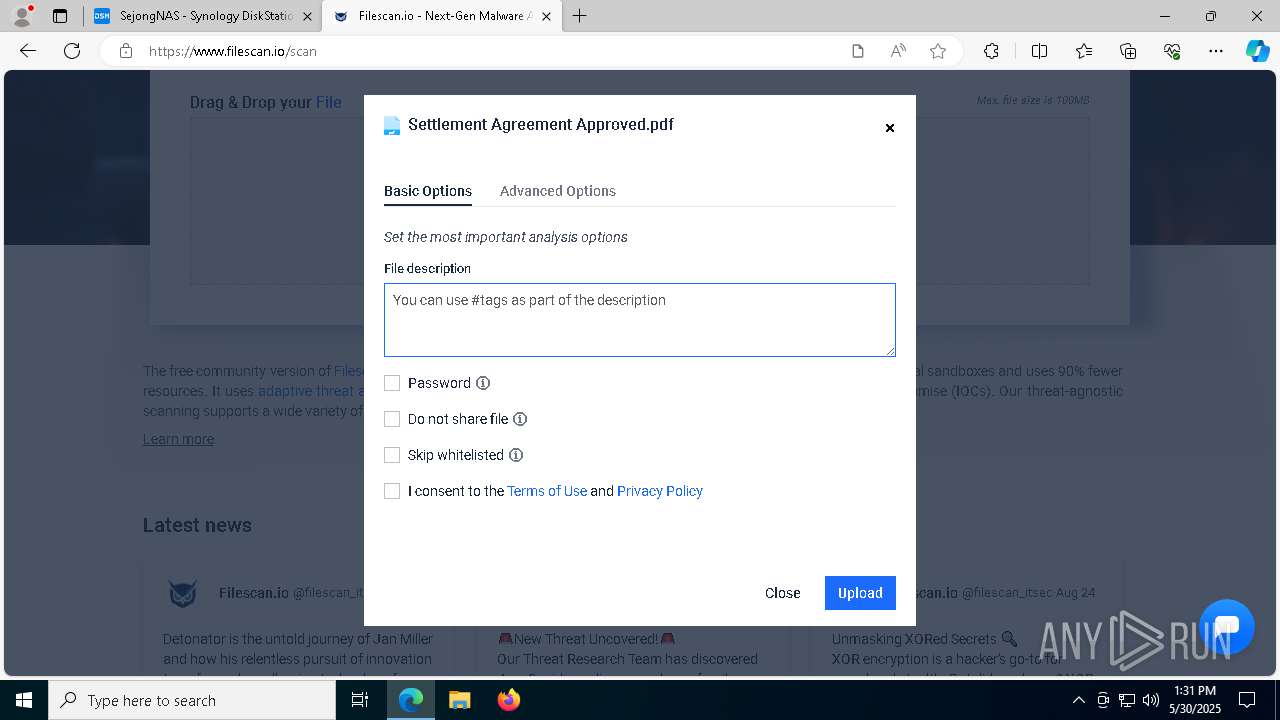1280x720 pixels.
Task: Open volume control in tray
Action: pos(1150,700)
